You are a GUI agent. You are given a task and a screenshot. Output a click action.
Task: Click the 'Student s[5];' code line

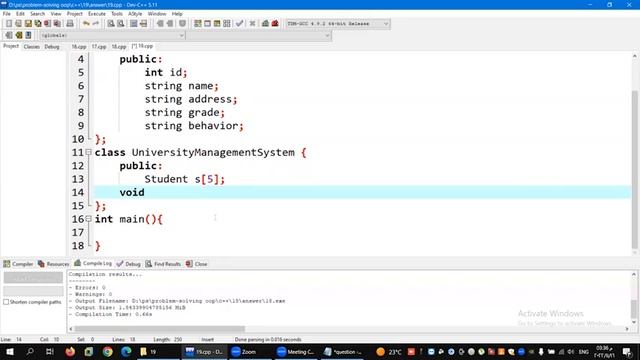pyautogui.click(x=184, y=179)
